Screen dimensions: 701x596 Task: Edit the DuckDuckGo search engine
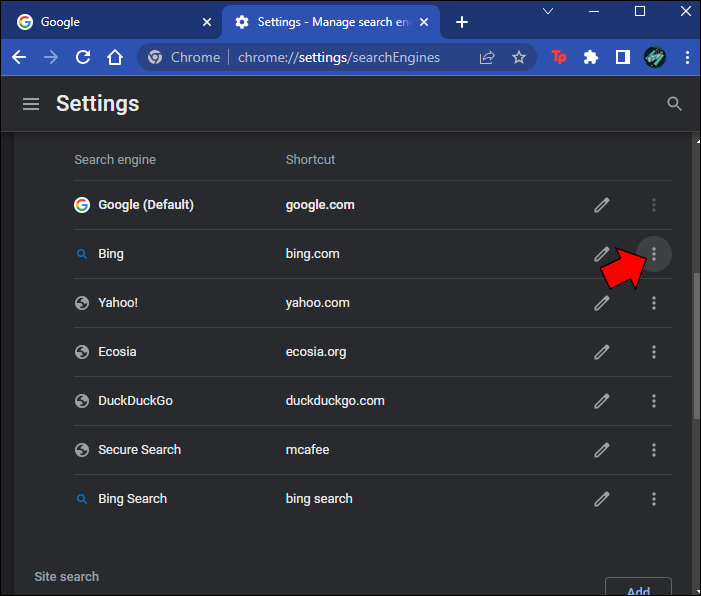(x=602, y=401)
